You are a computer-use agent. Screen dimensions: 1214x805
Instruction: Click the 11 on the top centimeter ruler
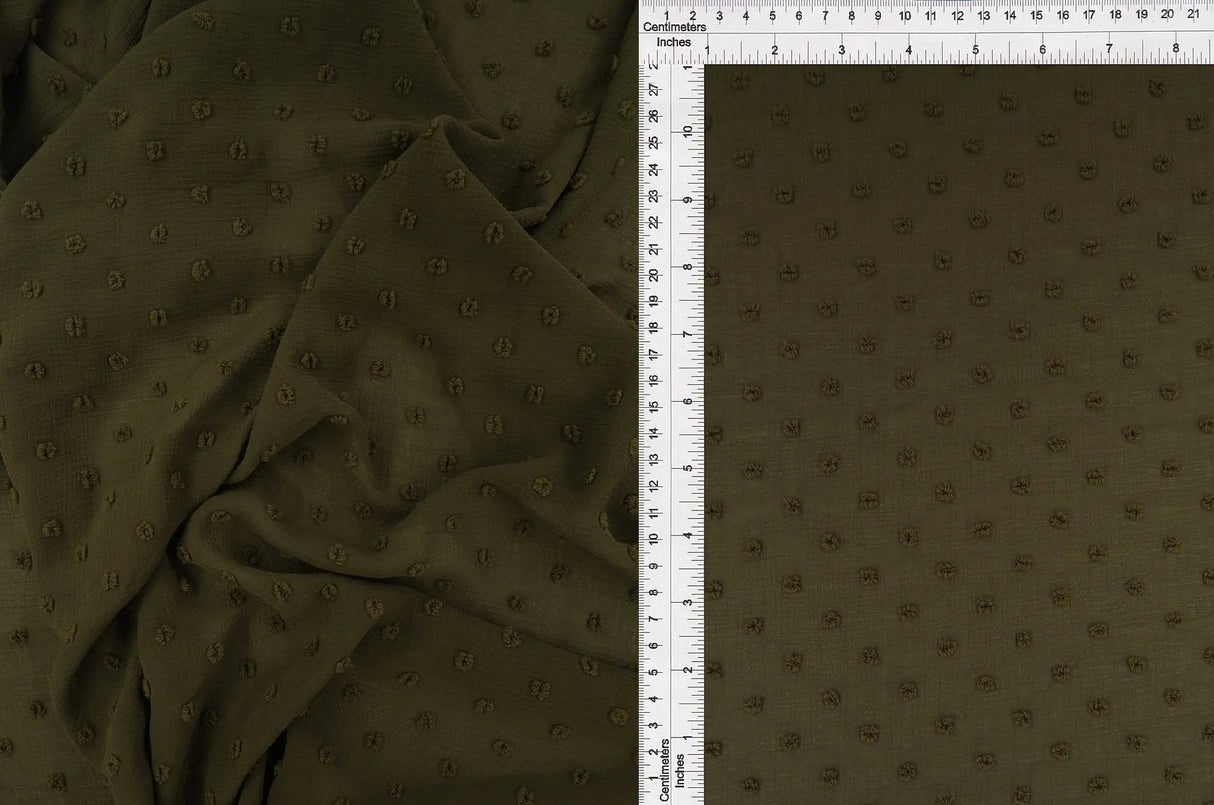tap(931, 17)
